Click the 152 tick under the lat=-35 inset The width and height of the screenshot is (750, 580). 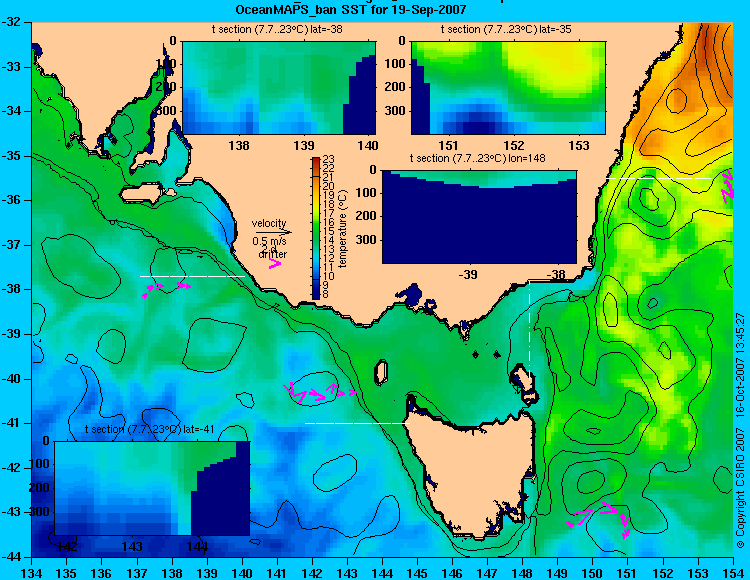(514, 145)
